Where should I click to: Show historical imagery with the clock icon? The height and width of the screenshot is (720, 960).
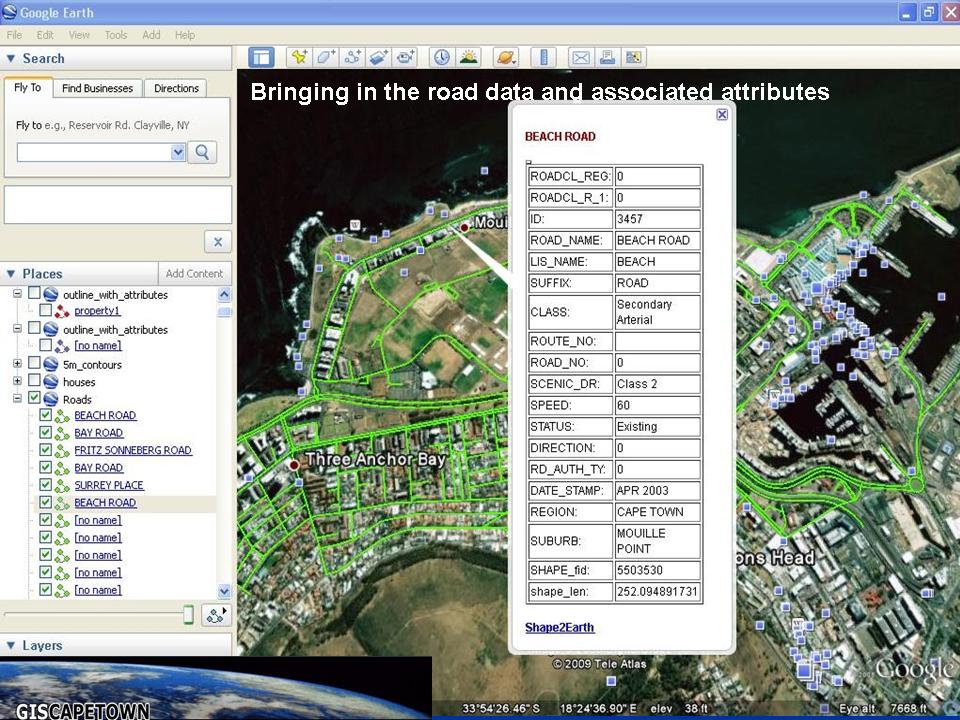pos(441,58)
